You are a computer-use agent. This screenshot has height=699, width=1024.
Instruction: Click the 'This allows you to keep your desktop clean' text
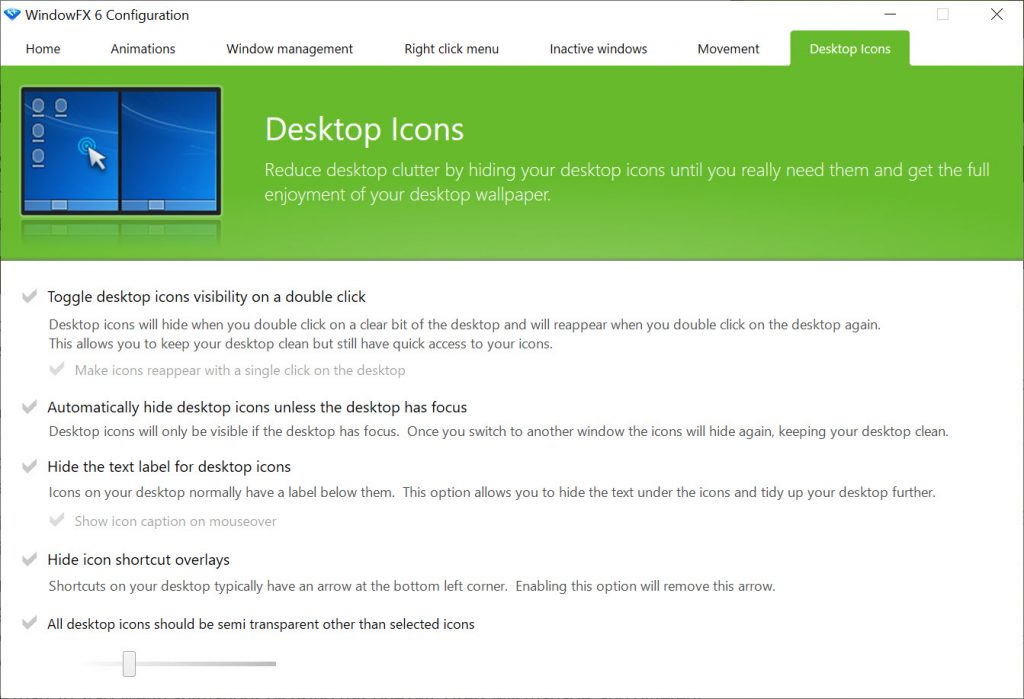pos(300,344)
